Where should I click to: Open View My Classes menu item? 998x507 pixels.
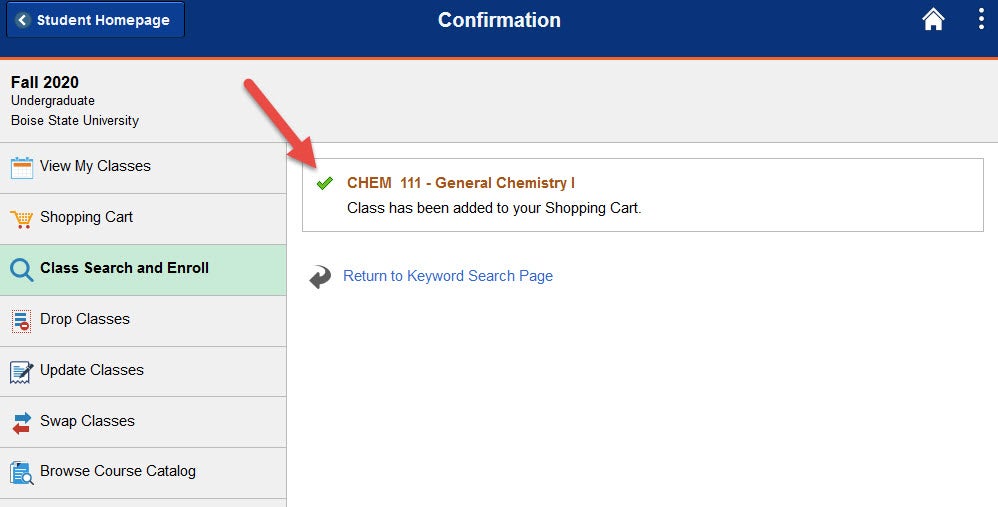(x=143, y=168)
